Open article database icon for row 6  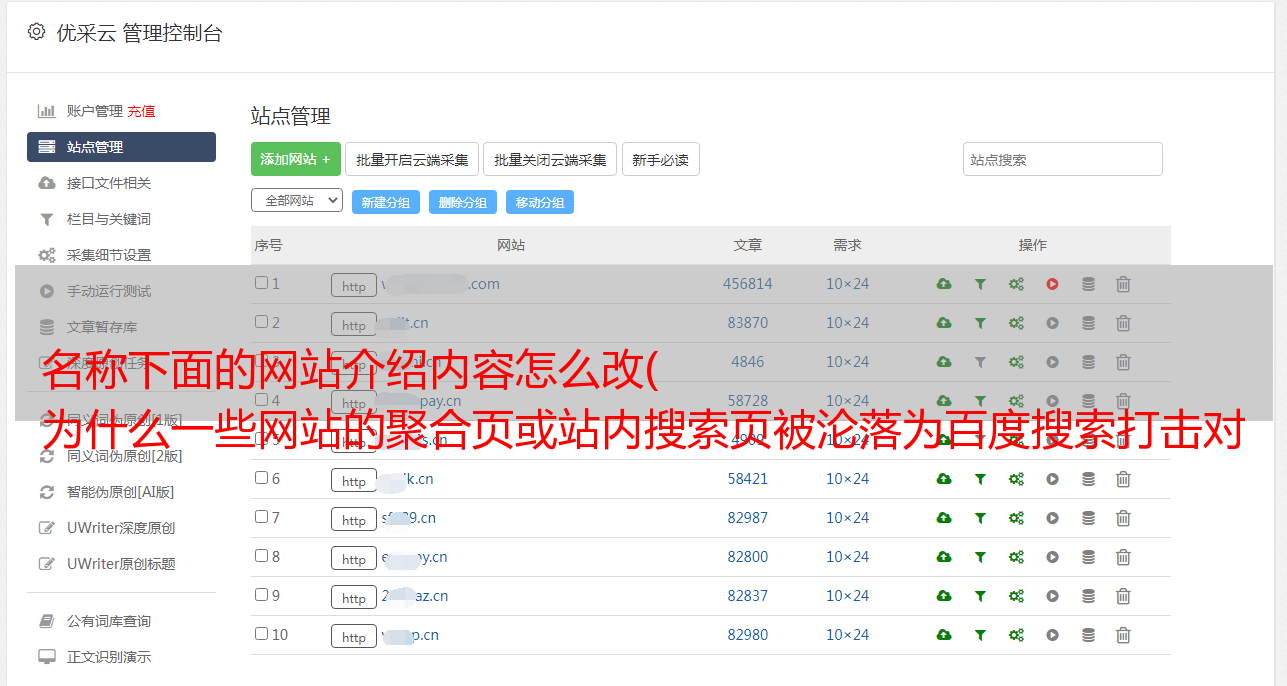coord(1088,479)
